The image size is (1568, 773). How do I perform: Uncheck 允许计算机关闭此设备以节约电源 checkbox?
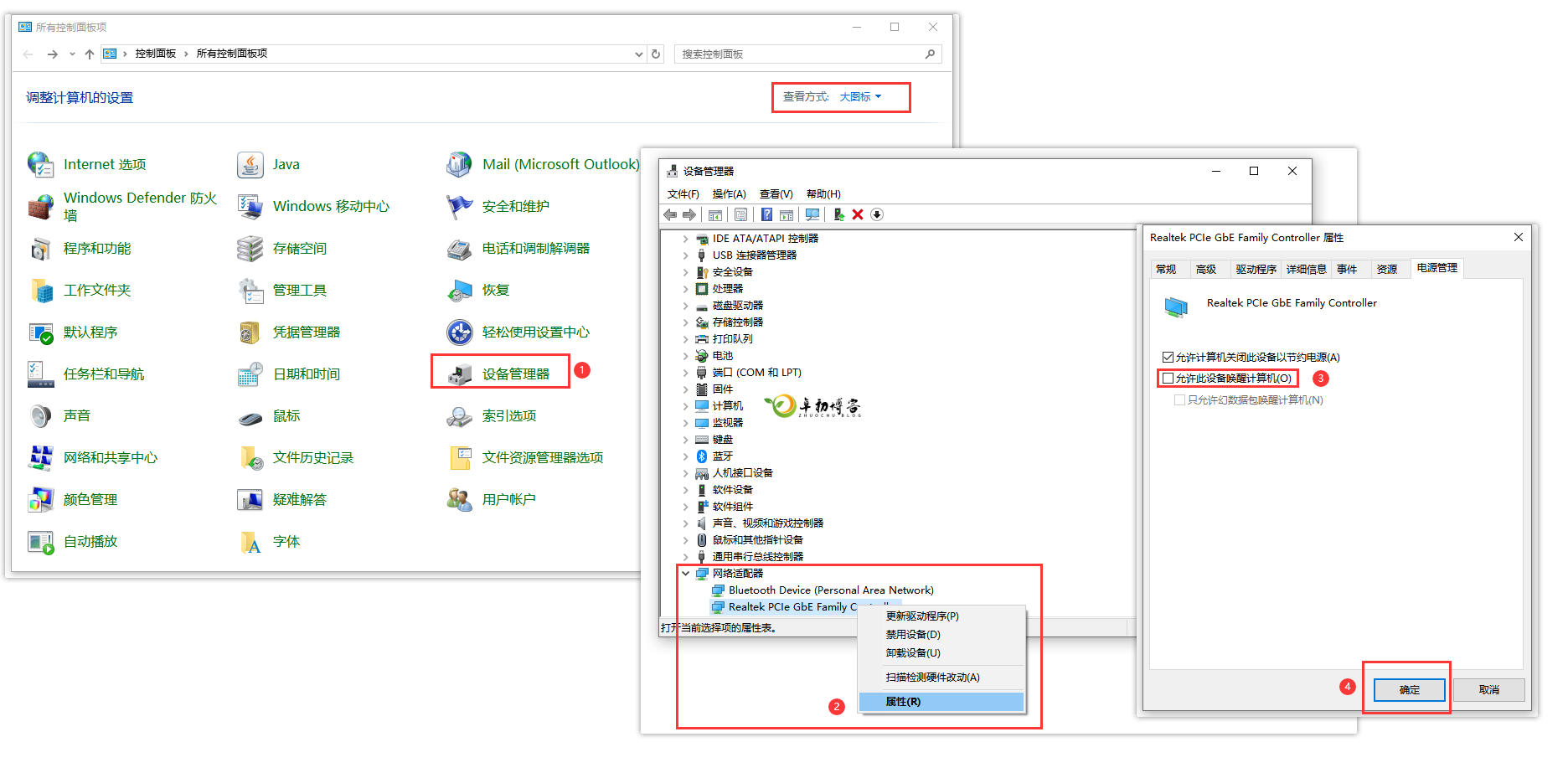point(1168,358)
